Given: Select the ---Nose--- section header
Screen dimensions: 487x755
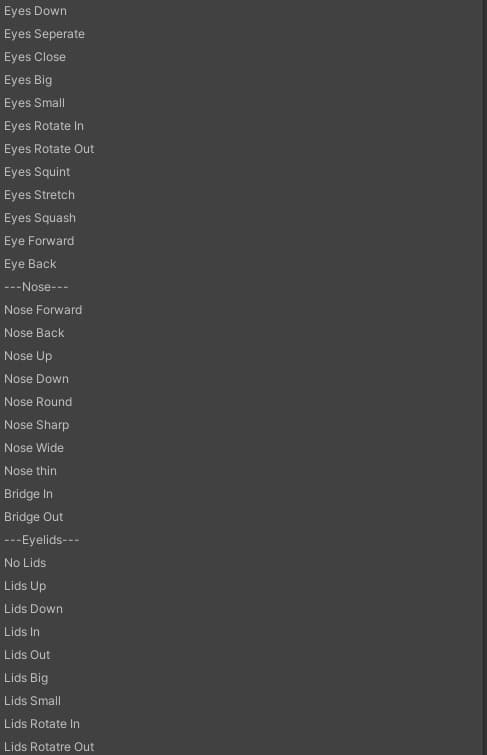Looking at the screenshot, I should click(x=36, y=287).
